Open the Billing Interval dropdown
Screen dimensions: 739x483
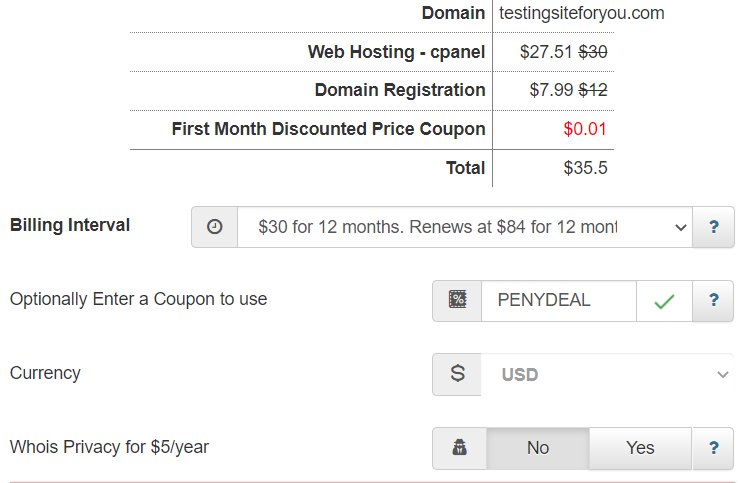pyautogui.click(x=465, y=227)
